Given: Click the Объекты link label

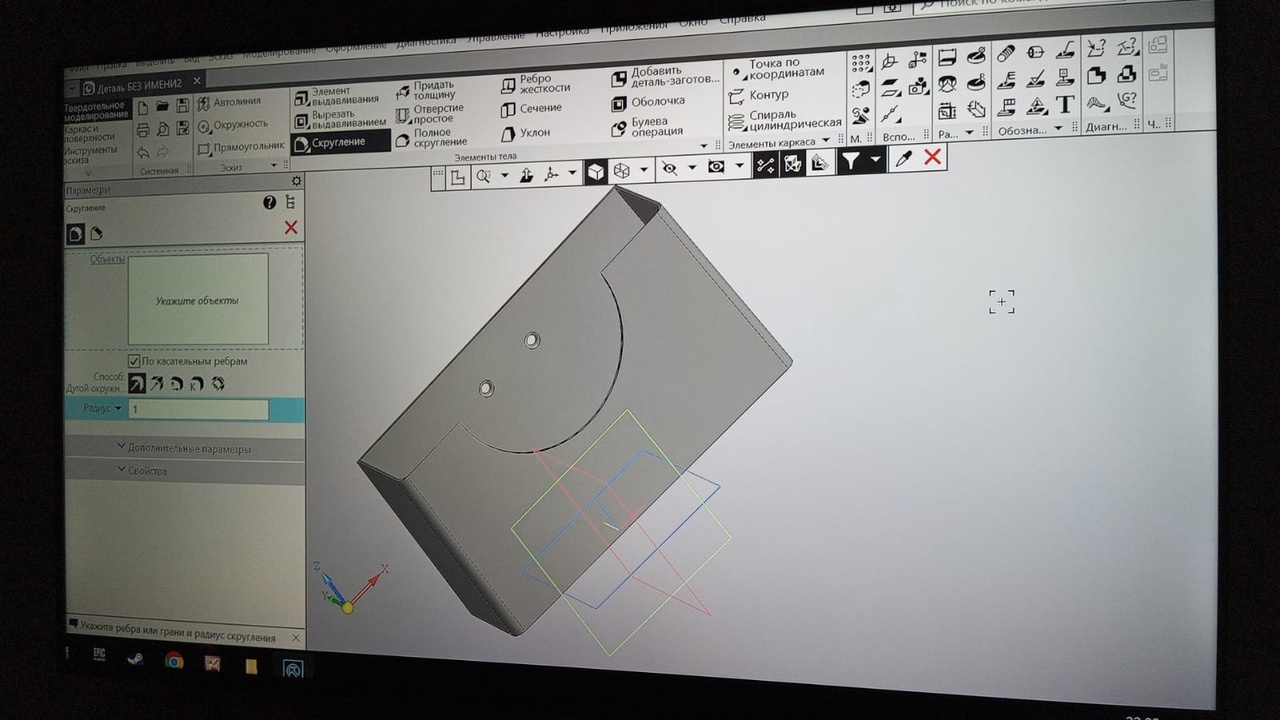Looking at the screenshot, I should [108, 259].
